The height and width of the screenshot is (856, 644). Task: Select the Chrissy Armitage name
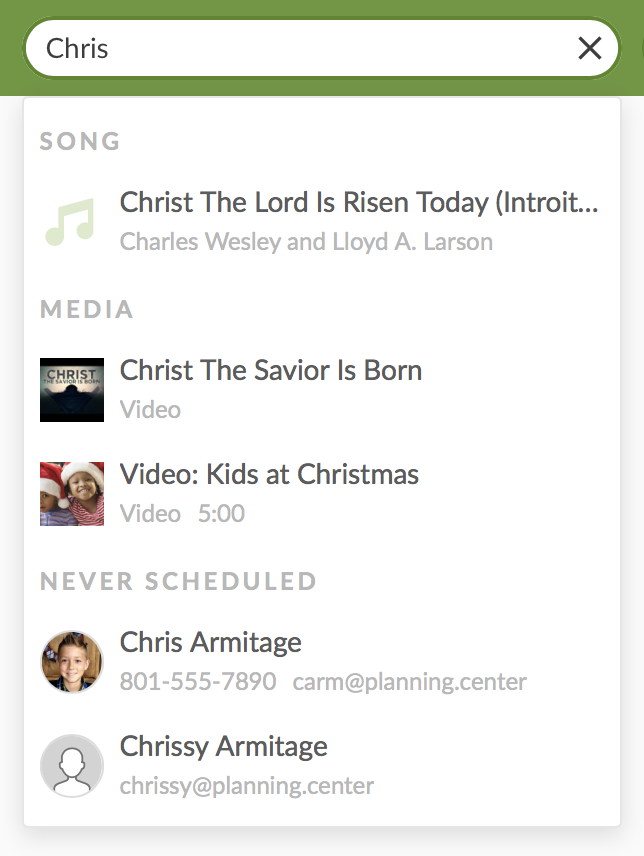(x=224, y=746)
